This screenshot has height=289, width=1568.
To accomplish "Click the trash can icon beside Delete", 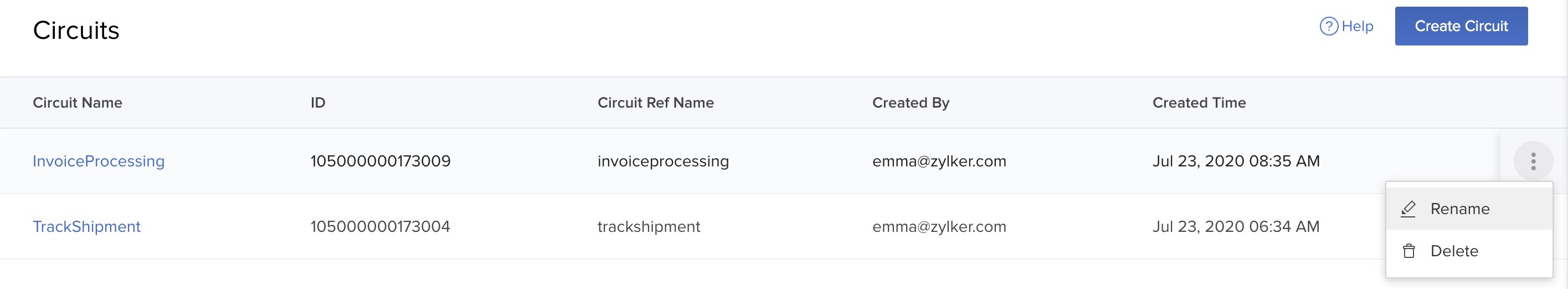I will pos(1408,251).
